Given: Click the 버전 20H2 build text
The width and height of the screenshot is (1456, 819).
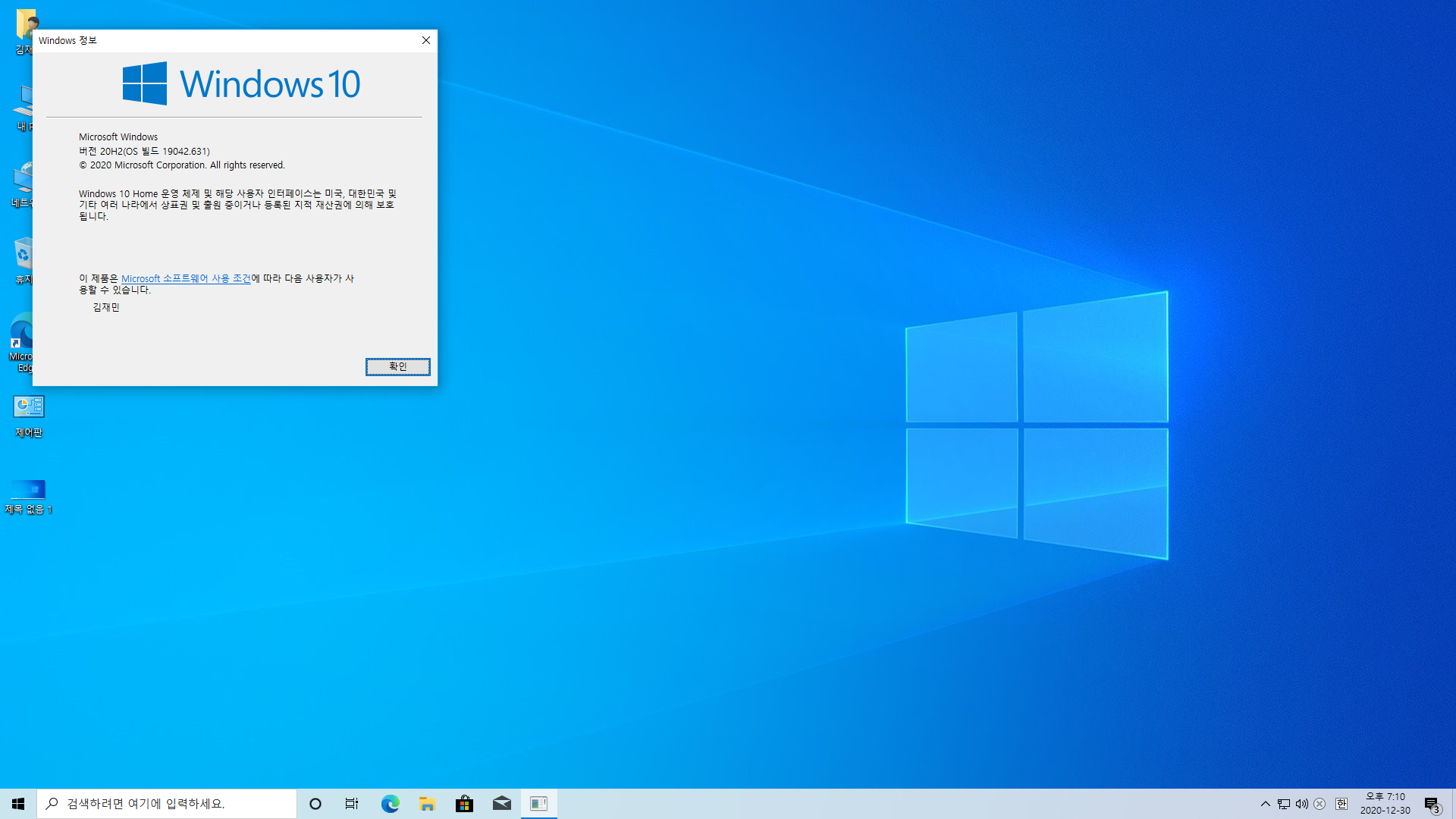Looking at the screenshot, I should (x=144, y=151).
